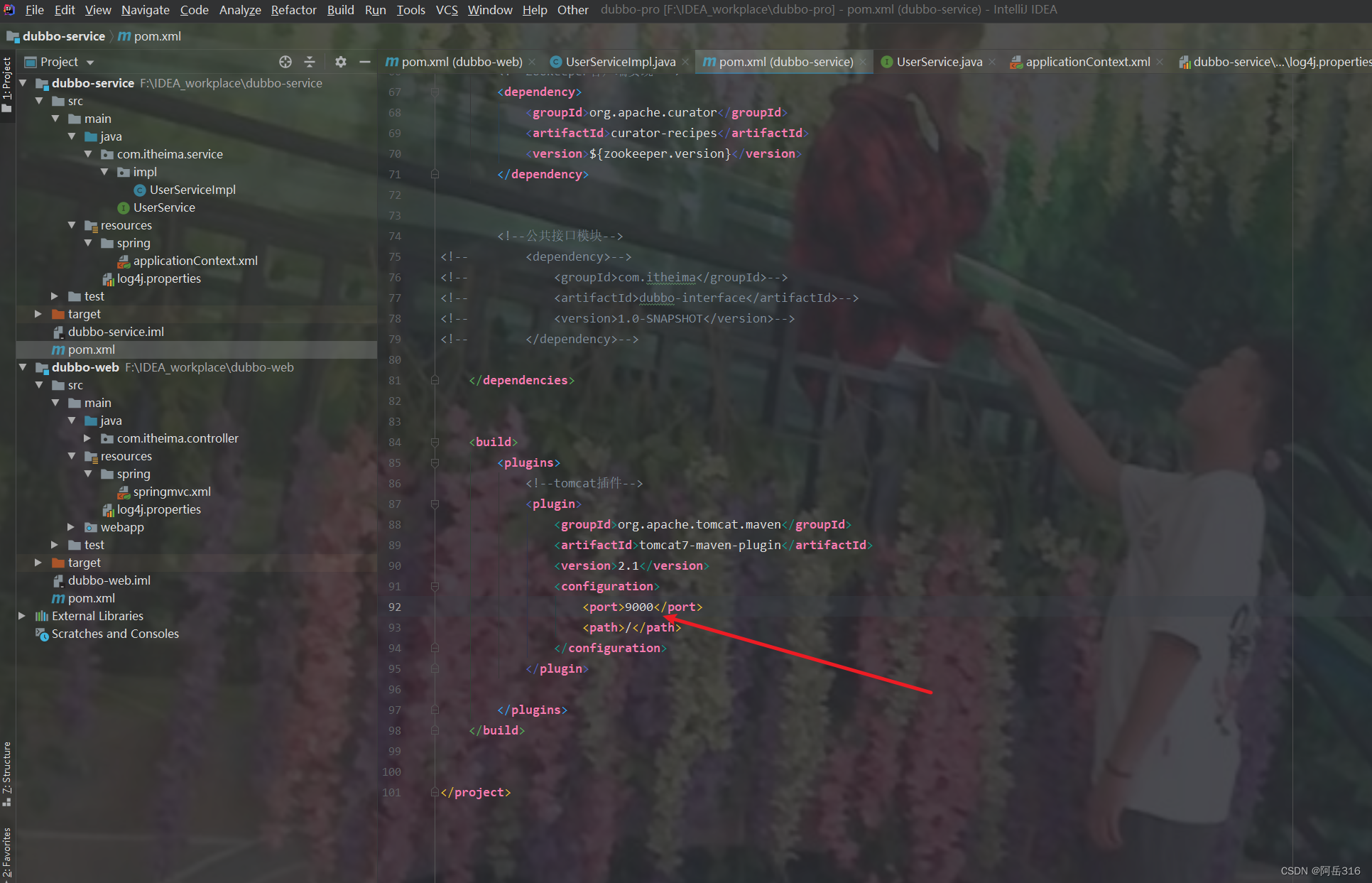This screenshot has height=883, width=1372.
Task: Fold the plugin tag at line 87
Action: pyautogui.click(x=435, y=504)
